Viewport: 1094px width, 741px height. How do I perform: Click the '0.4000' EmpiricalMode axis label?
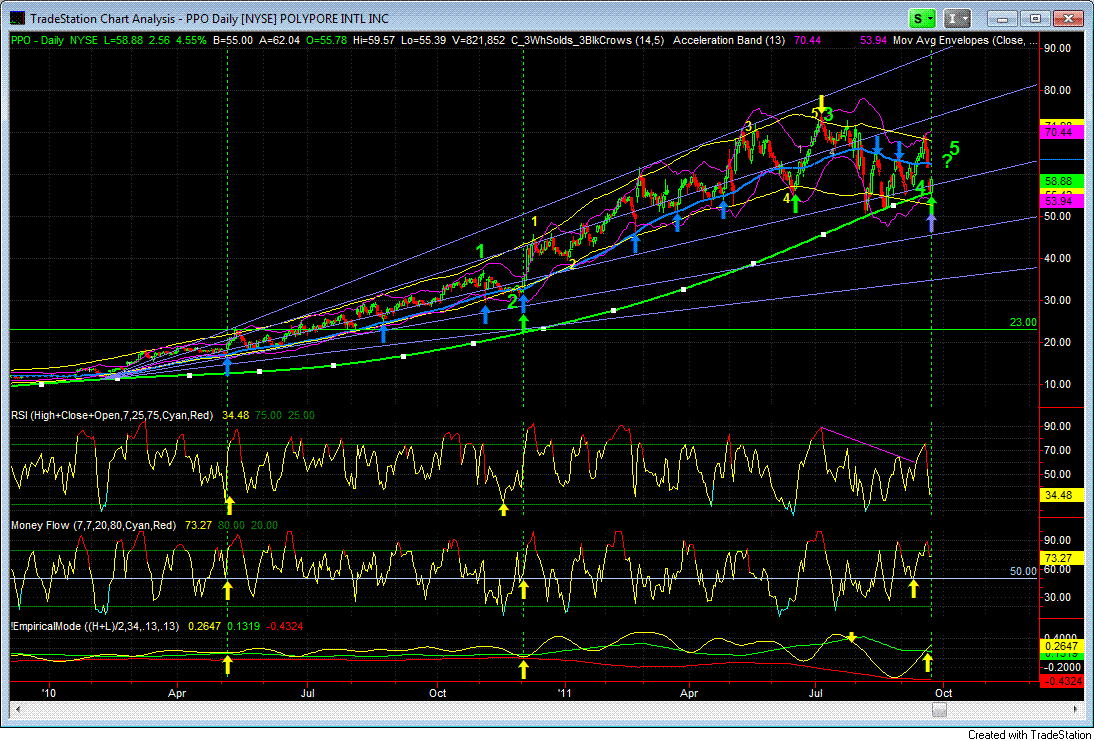(x=1059, y=637)
